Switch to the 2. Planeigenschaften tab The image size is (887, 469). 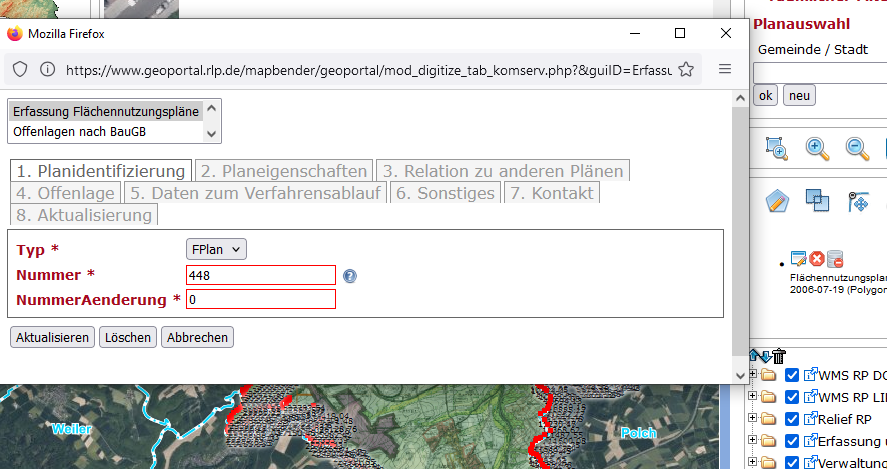[x=283, y=171]
